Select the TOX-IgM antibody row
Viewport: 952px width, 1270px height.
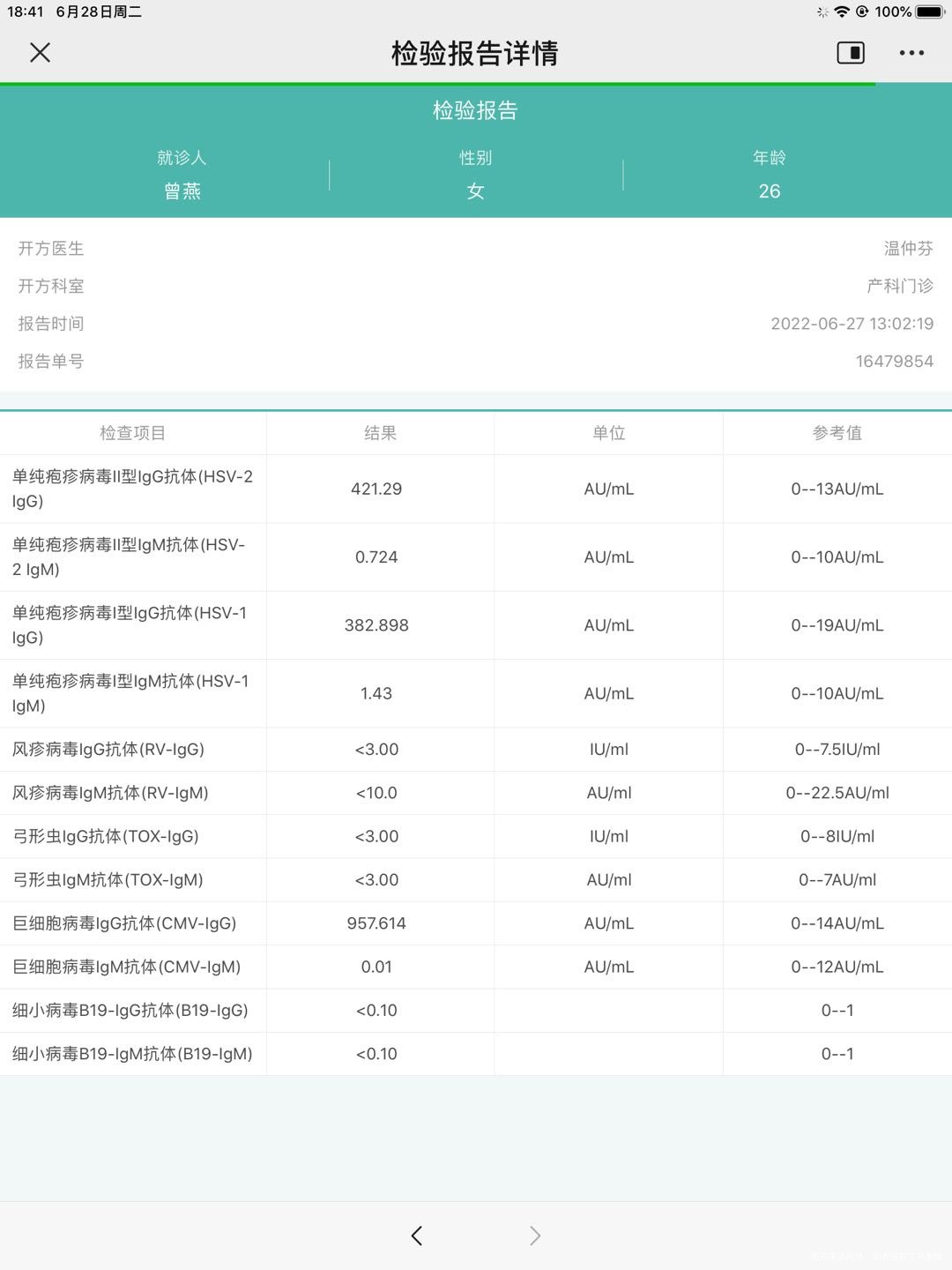[x=476, y=879]
